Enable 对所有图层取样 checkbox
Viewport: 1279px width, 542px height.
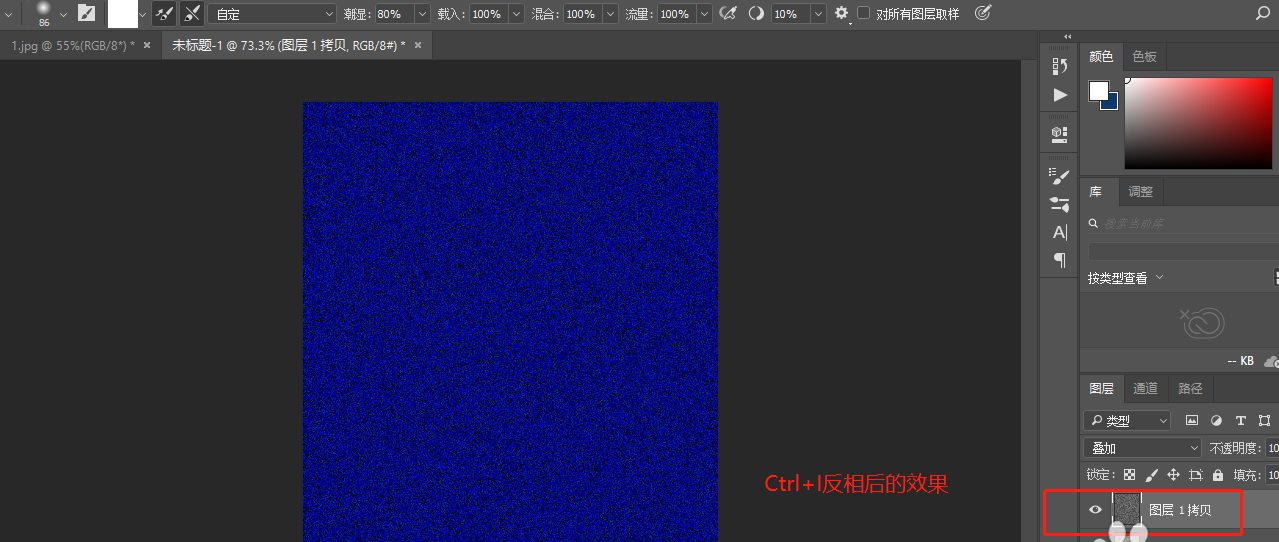[x=864, y=13]
